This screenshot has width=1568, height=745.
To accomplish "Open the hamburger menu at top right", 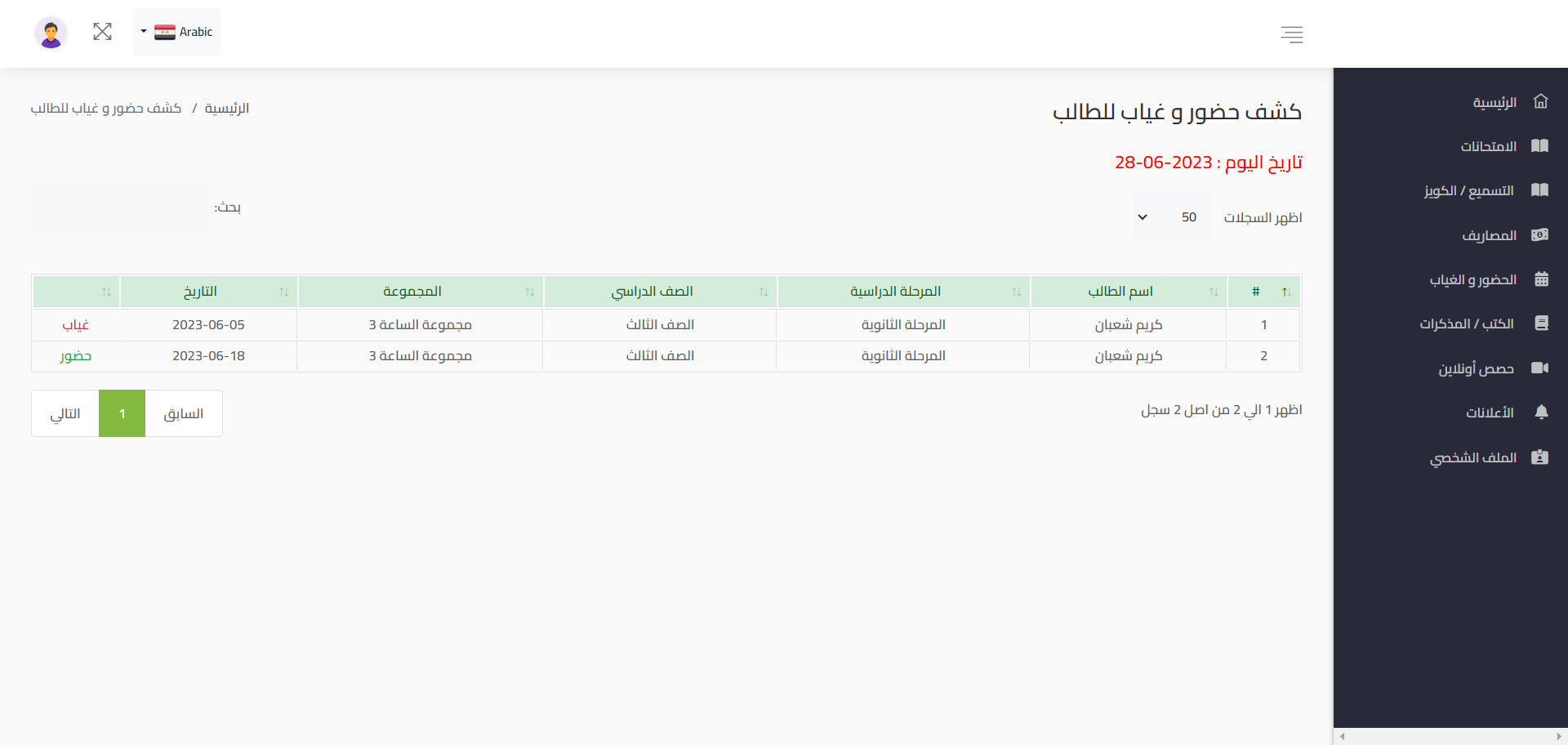I will (x=1291, y=34).
